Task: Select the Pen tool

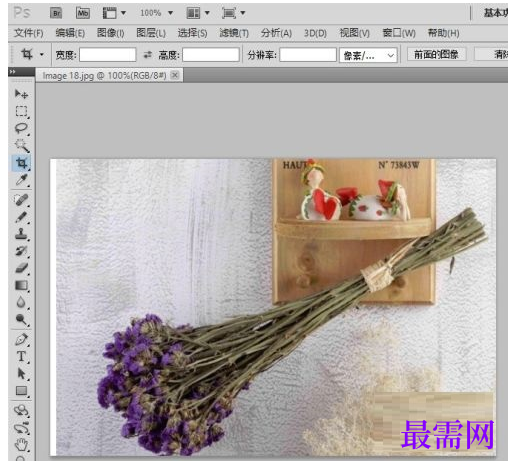Action: [x=21, y=340]
